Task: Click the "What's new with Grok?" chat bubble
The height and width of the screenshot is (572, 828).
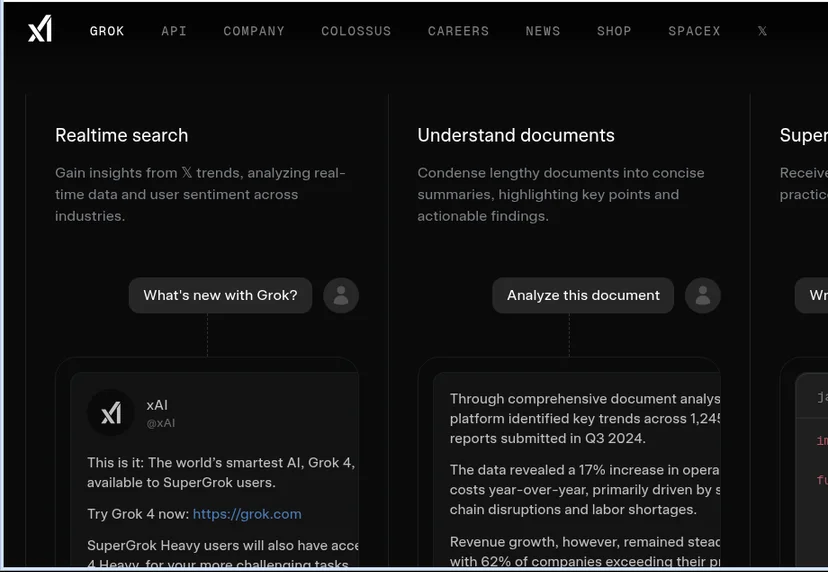Action: click(220, 295)
